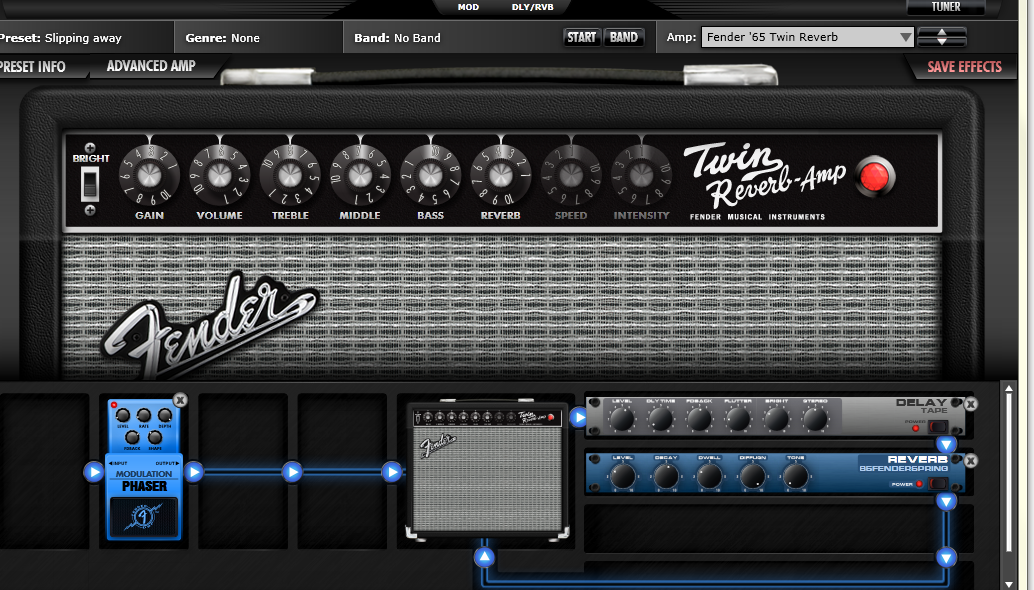Screen dimensions: 1034x590
Task: Click the Reverb rack Dwell knob
Action: tap(710, 476)
